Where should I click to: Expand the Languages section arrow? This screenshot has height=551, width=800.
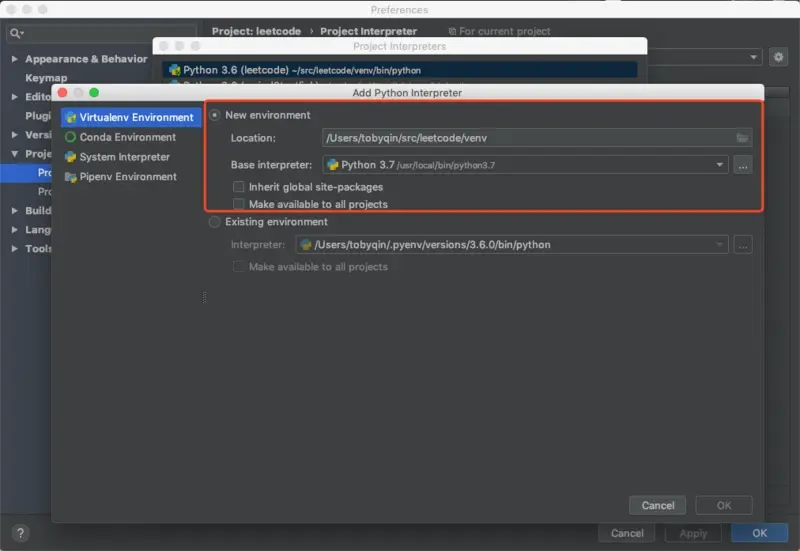(x=14, y=230)
